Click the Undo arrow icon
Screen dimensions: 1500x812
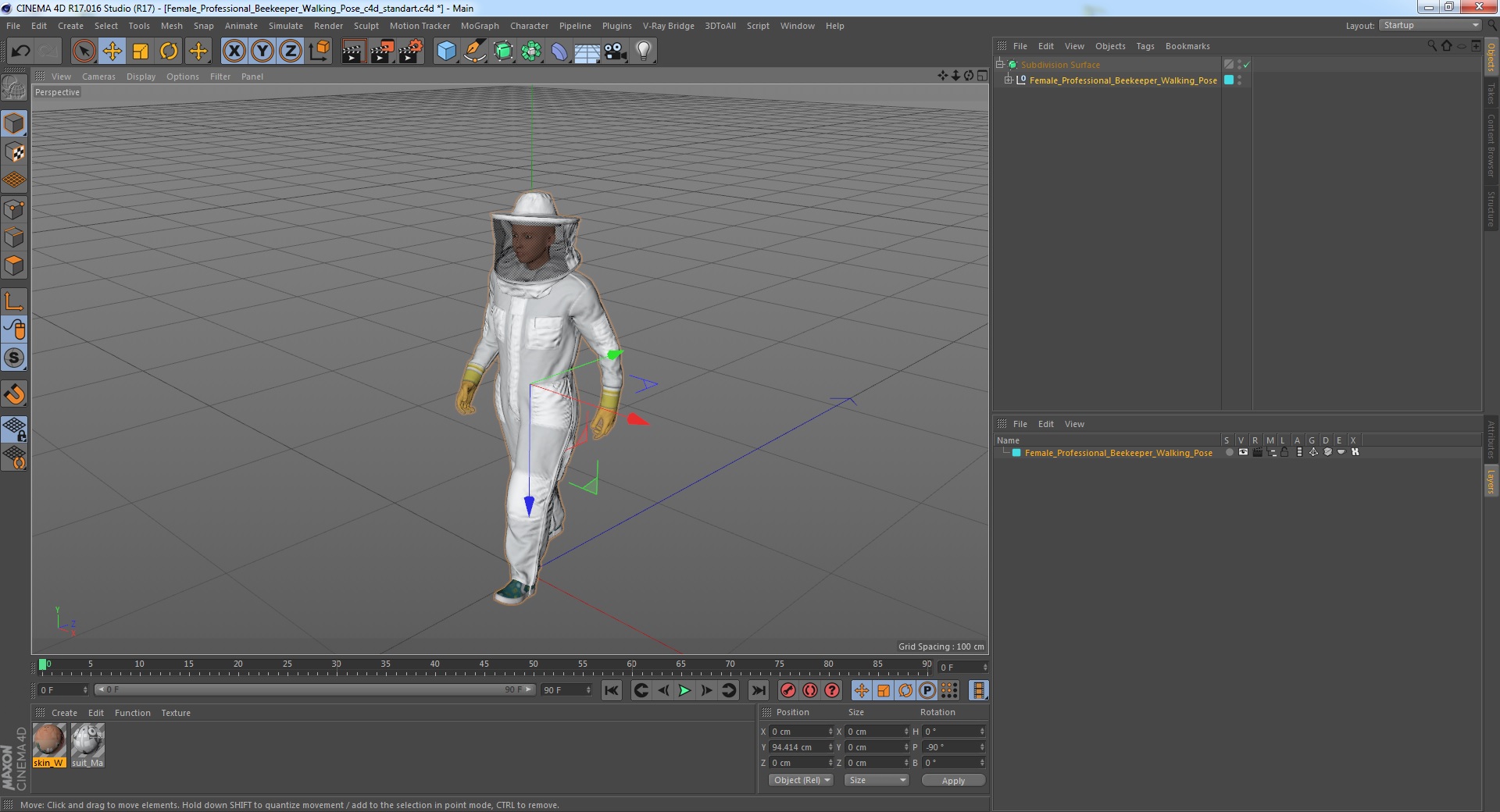(x=20, y=52)
